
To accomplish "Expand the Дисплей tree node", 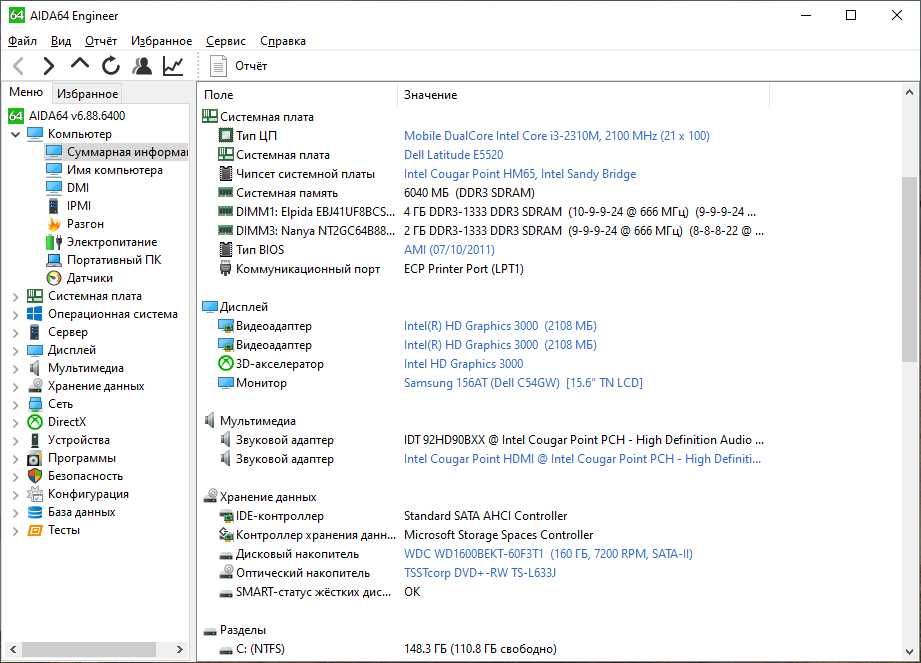I will [x=16, y=351].
